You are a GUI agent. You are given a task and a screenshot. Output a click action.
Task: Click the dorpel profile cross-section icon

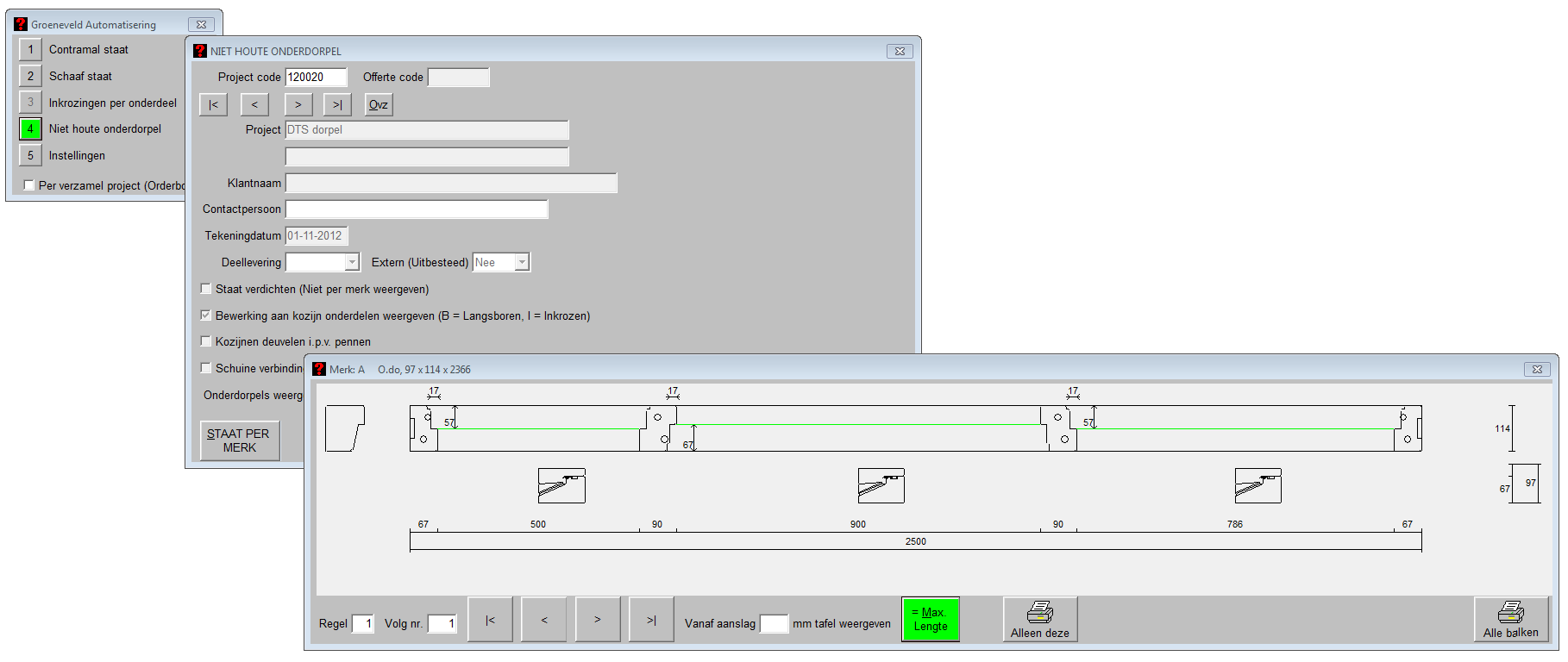pyautogui.click(x=345, y=428)
